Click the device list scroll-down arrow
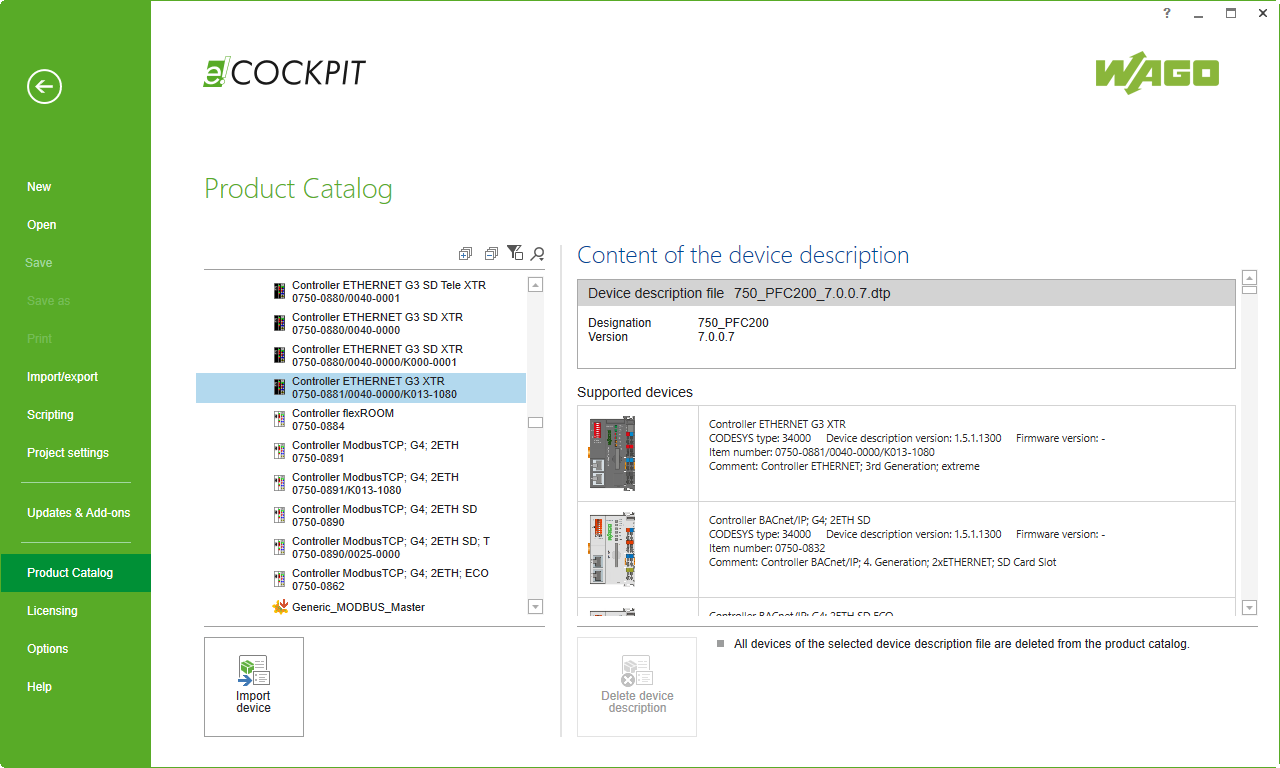 pos(535,606)
